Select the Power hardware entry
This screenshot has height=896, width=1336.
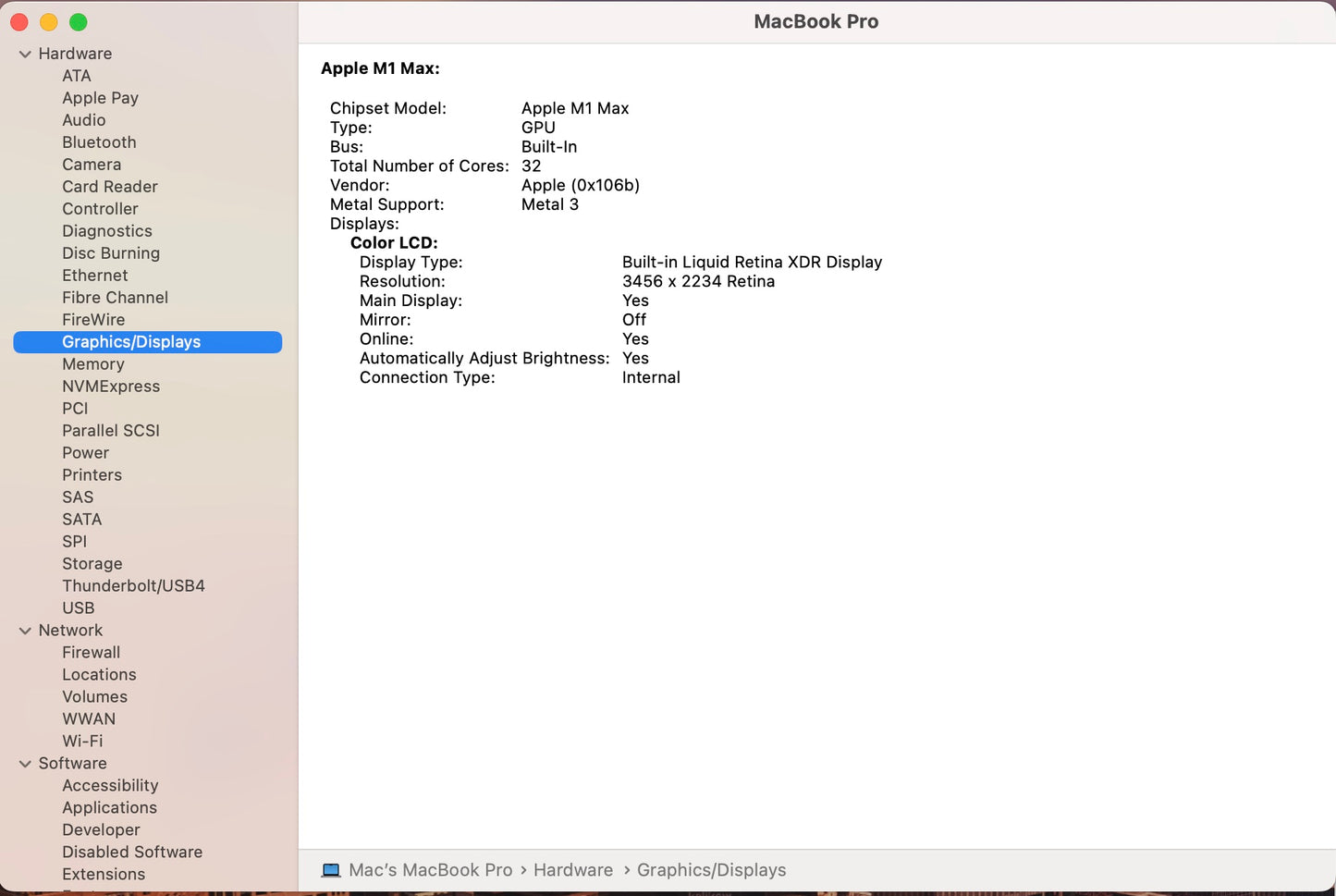pos(85,453)
